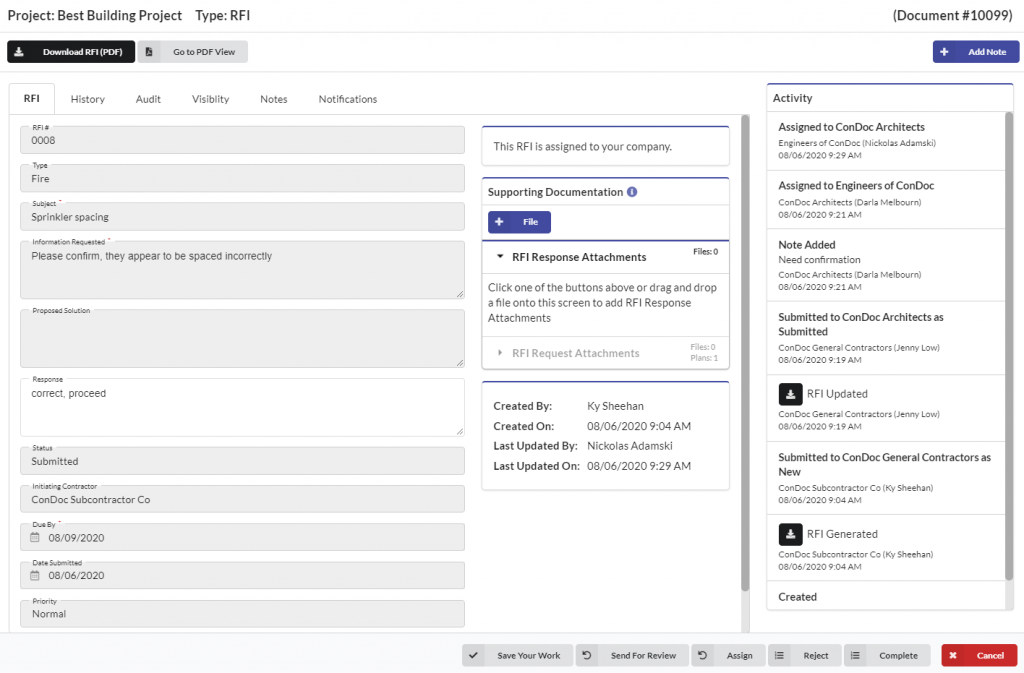Click the arrow icon in Assign button

pos(702,655)
